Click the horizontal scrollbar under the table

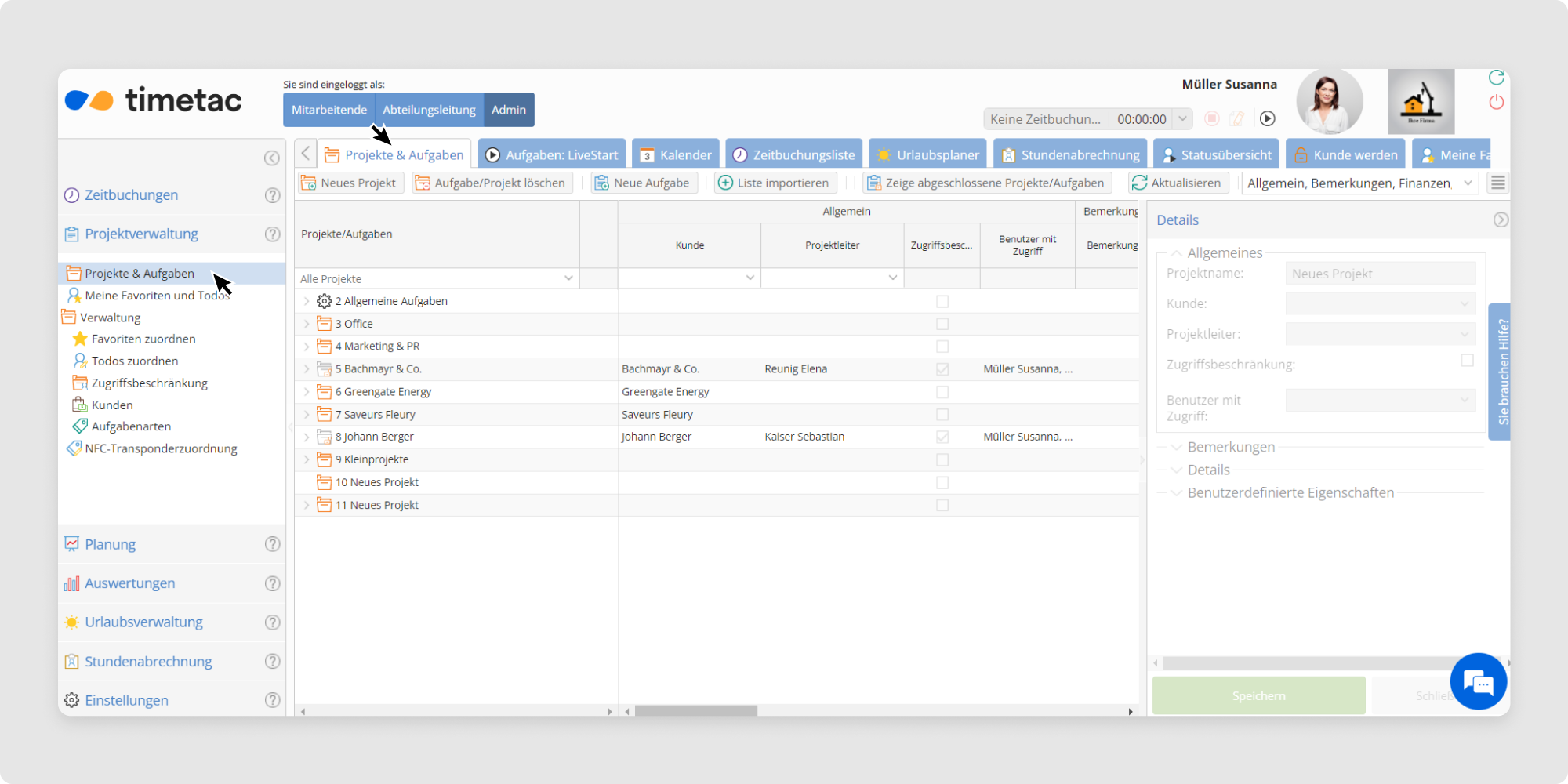pos(696,711)
